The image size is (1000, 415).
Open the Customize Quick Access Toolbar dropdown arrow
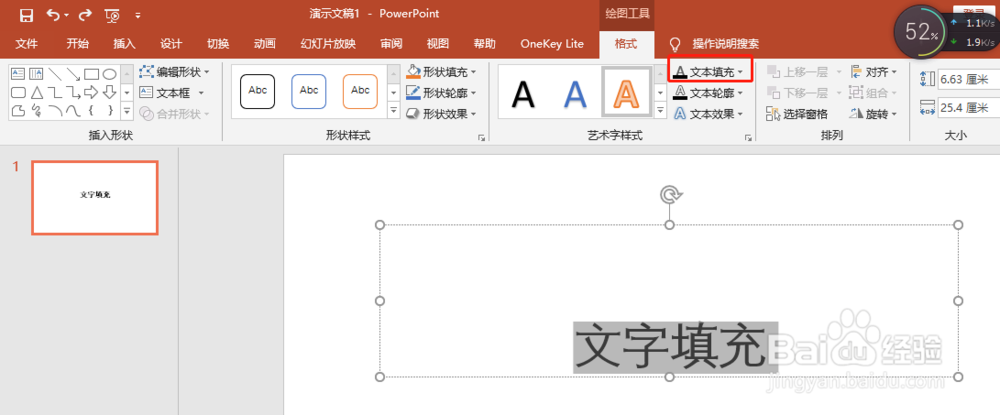click(x=138, y=15)
